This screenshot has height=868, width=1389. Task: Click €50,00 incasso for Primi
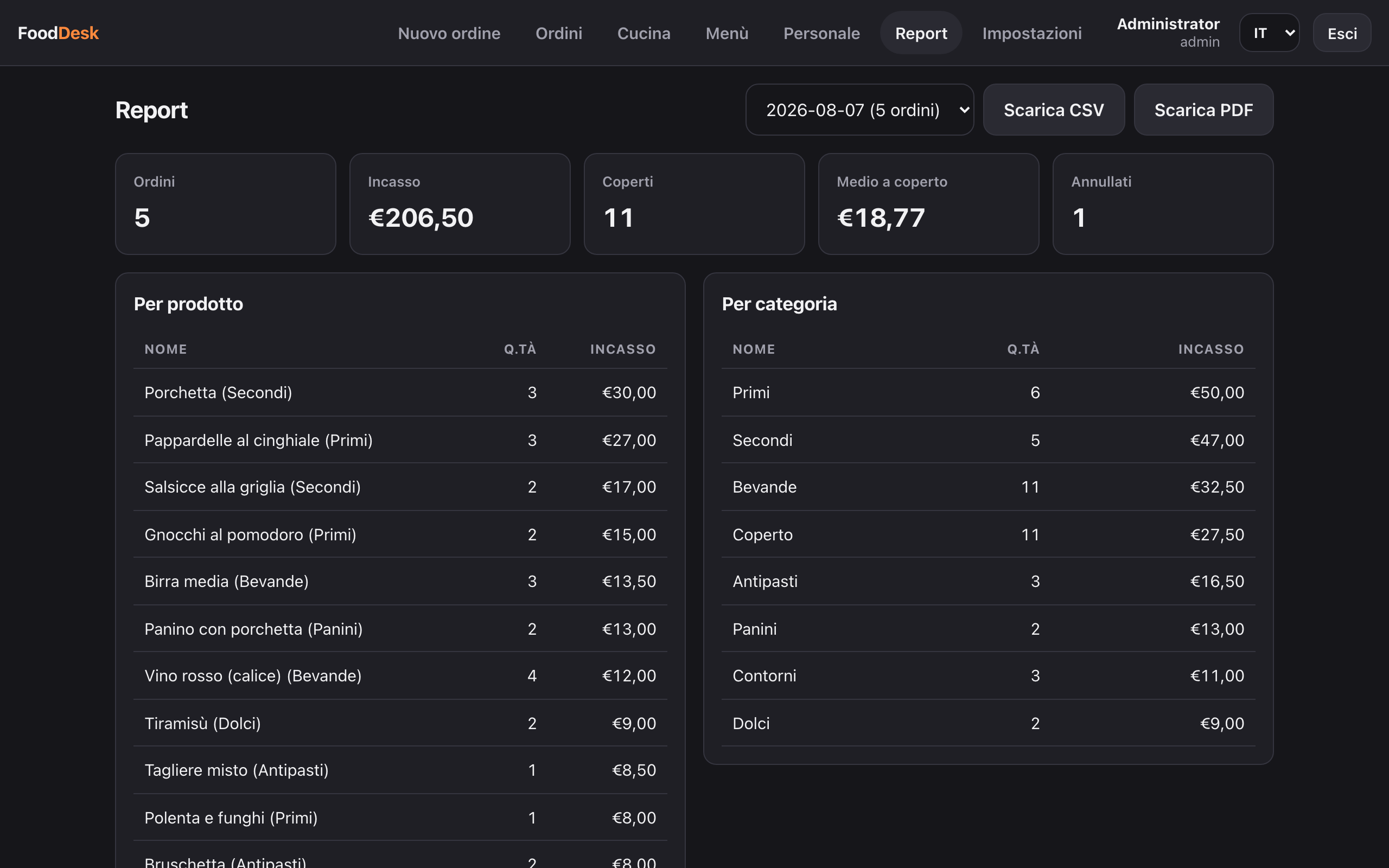point(1217,392)
